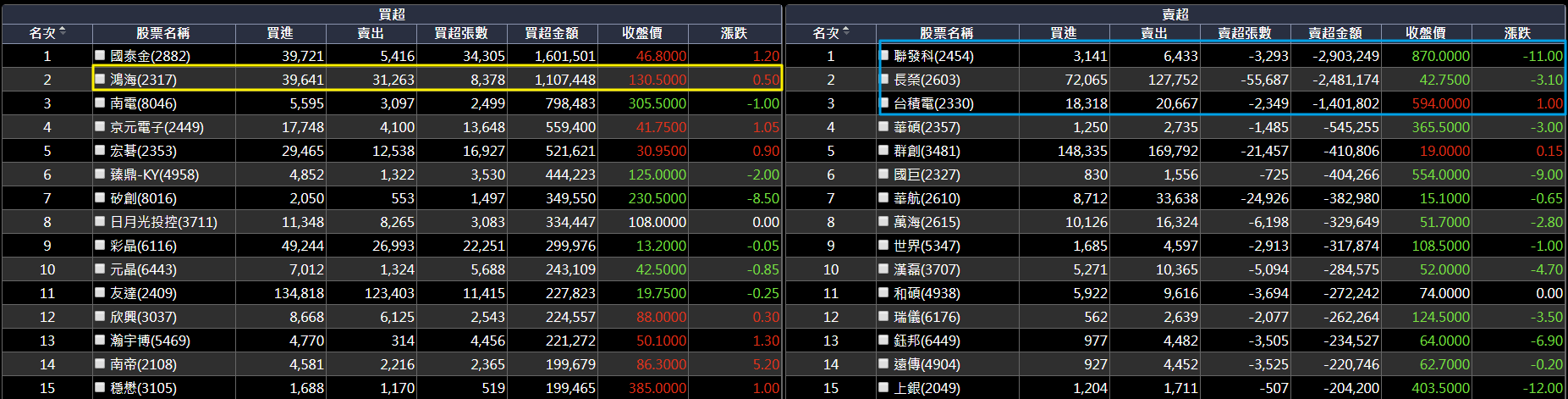Click the 漲跌 header in the 賣超 table
The image size is (1568, 399).
pyautogui.click(x=1517, y=33)
